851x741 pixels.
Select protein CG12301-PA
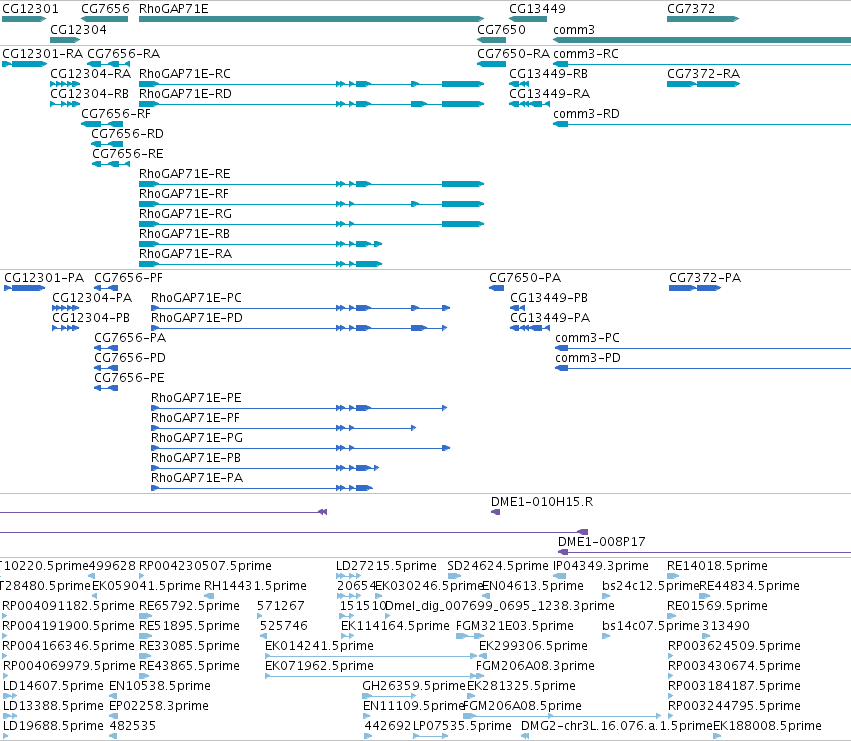[24, 288]
